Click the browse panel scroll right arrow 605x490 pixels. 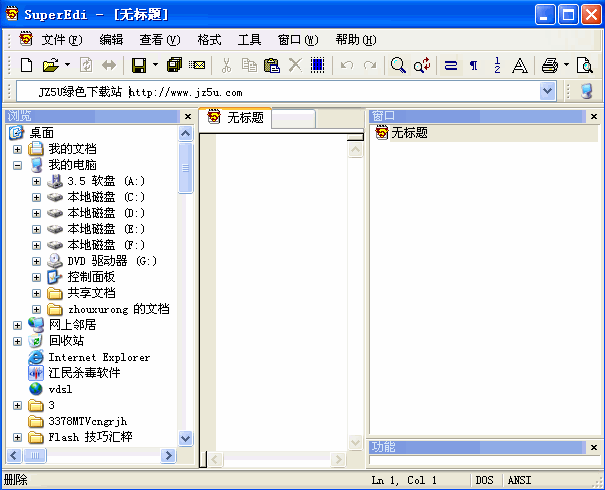[x=168, y=456]
